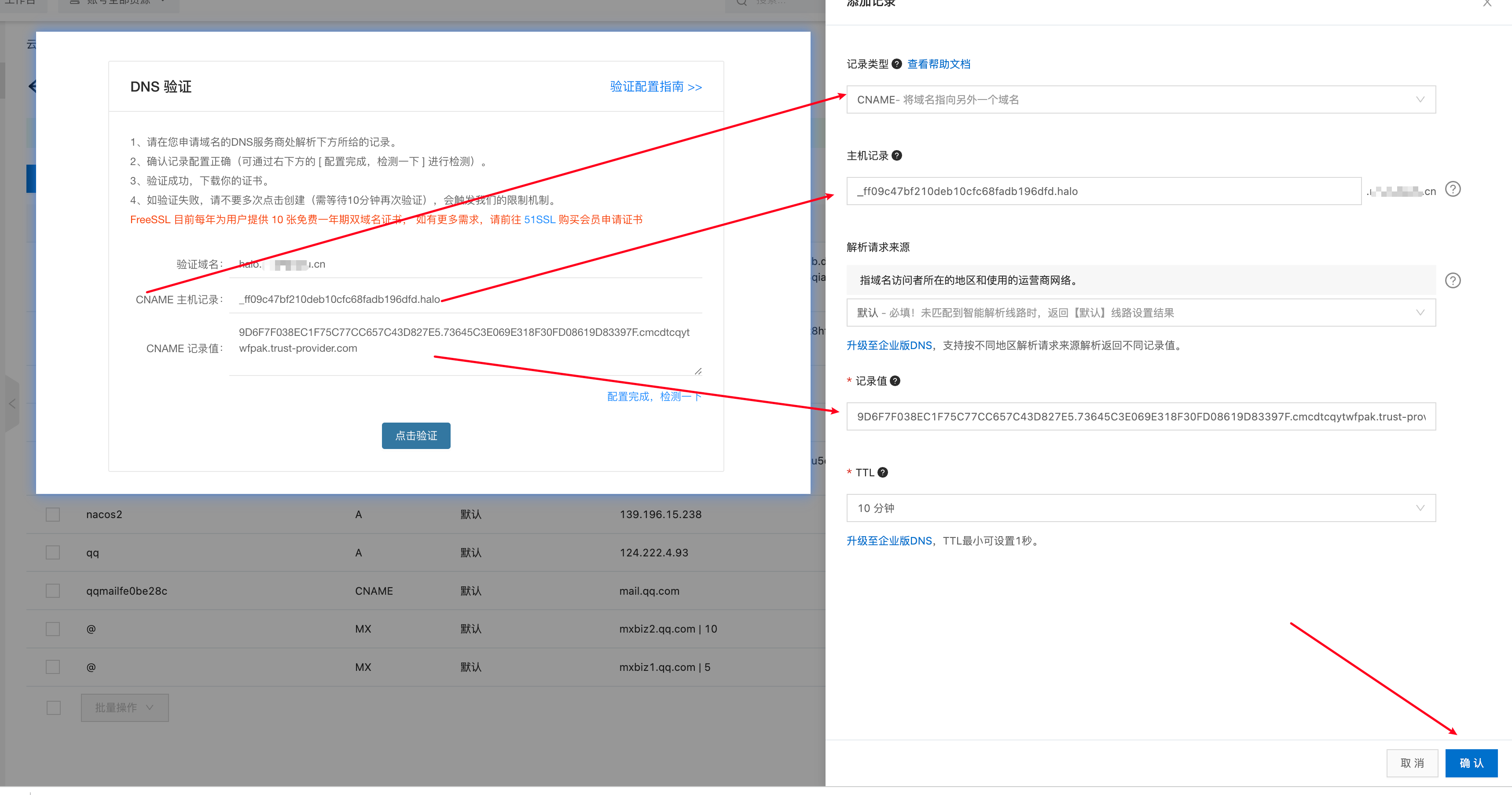Click the 确认 button to save the record
1512x795 pixels.
point(1471,763)
